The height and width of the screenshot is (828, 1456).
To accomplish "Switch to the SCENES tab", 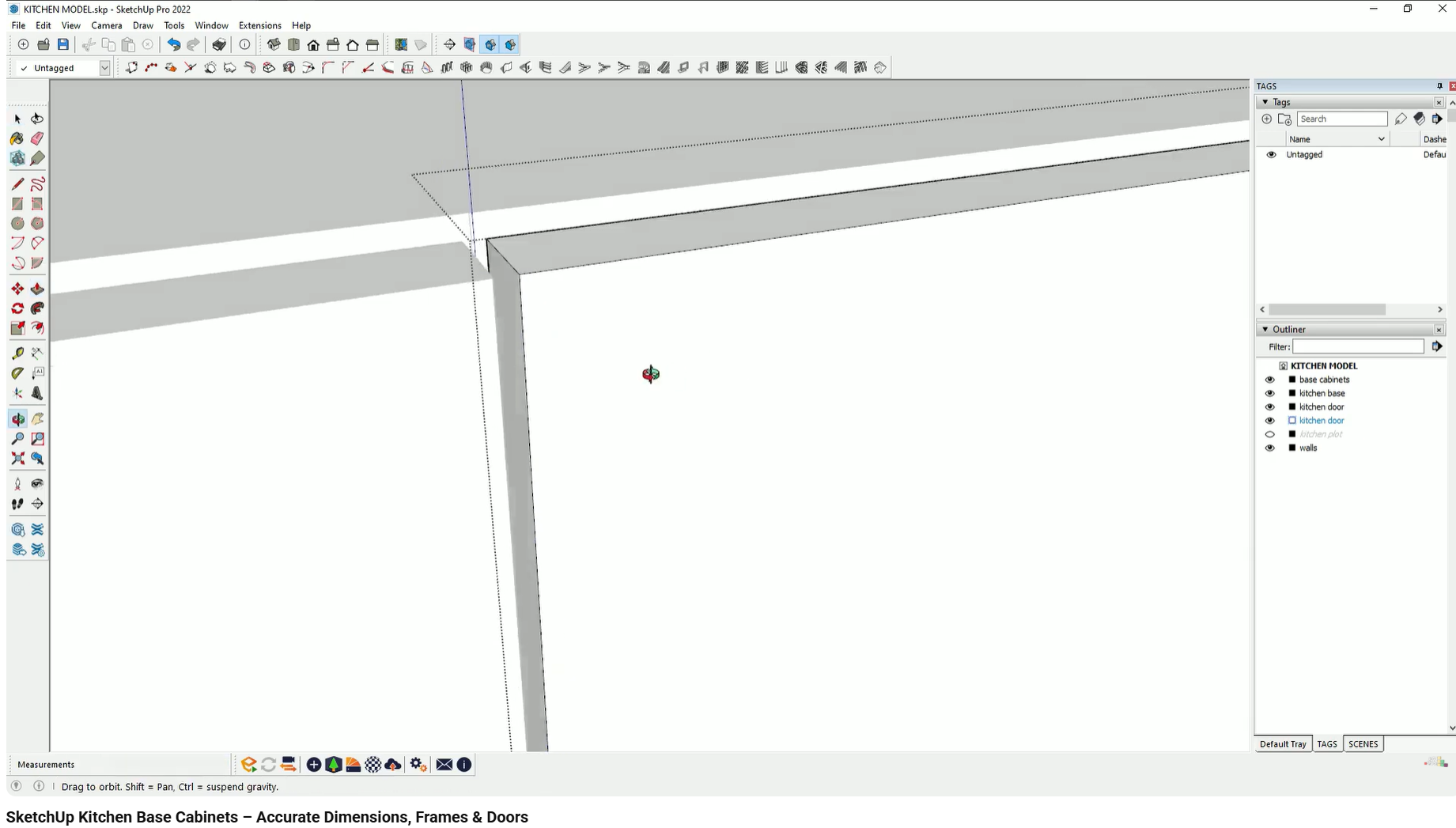I will 1363,743.
